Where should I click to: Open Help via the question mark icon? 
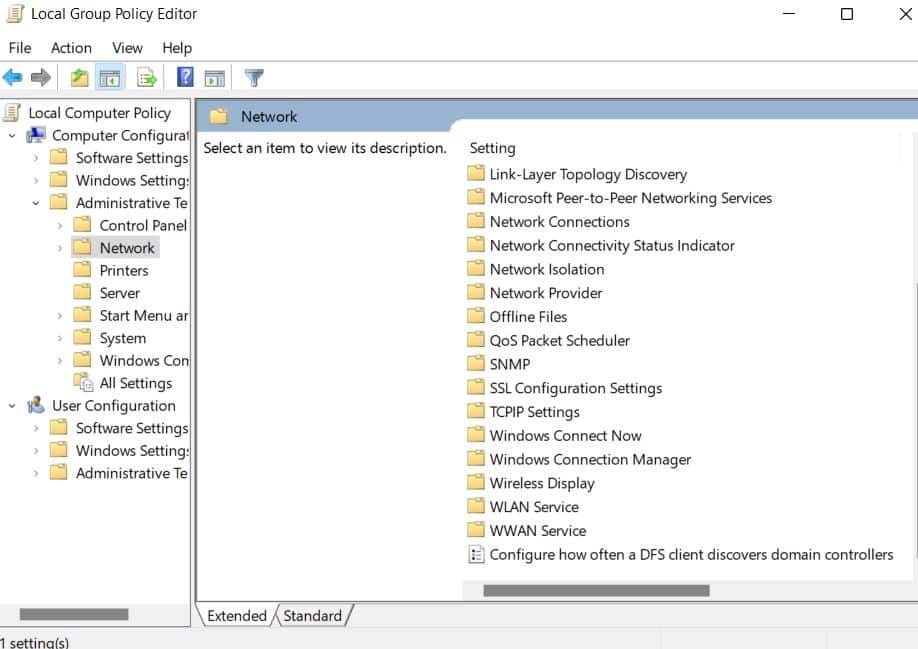185,77
